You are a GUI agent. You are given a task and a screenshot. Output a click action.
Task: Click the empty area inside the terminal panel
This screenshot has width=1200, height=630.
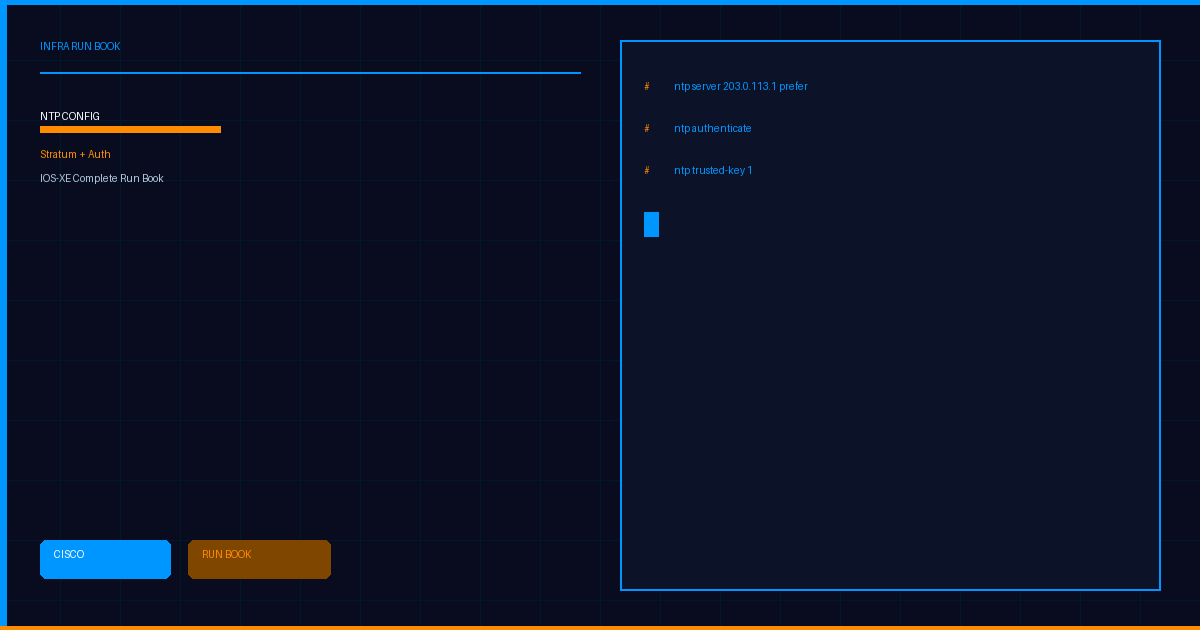point(890,400)
